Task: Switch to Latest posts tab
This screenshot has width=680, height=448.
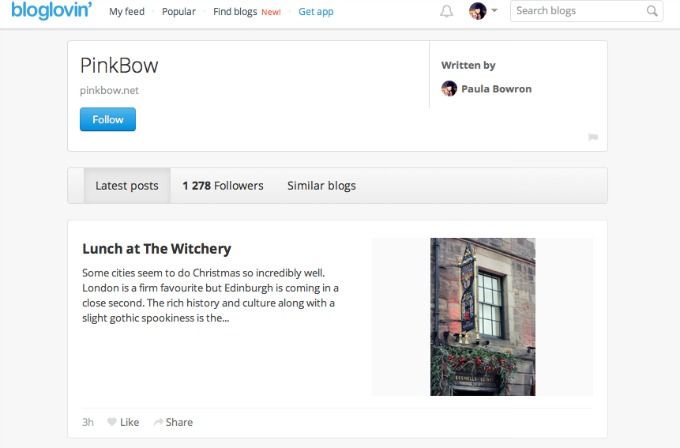Action: (x=127, y=186)
